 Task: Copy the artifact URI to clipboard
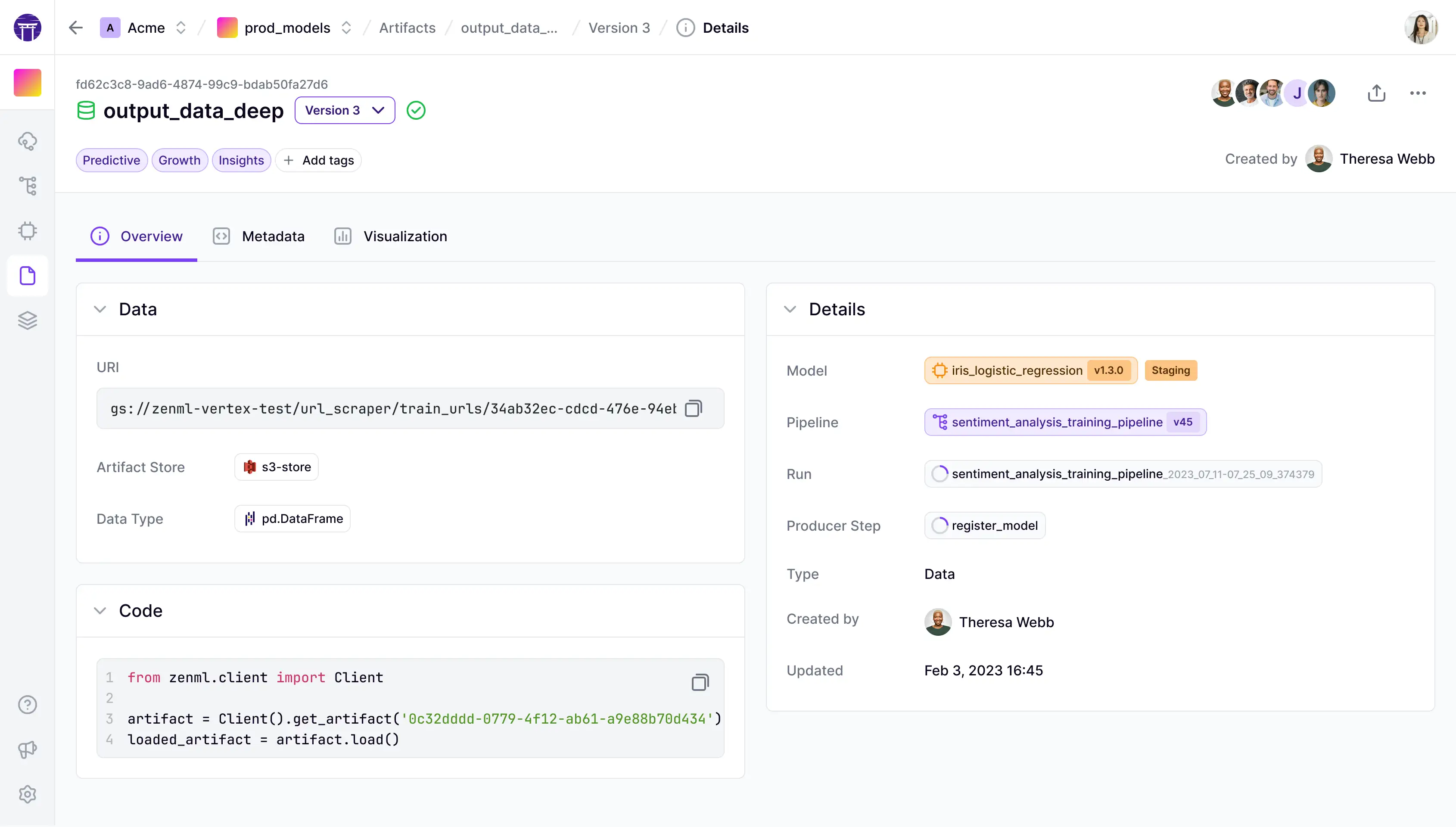pos(694,408)
